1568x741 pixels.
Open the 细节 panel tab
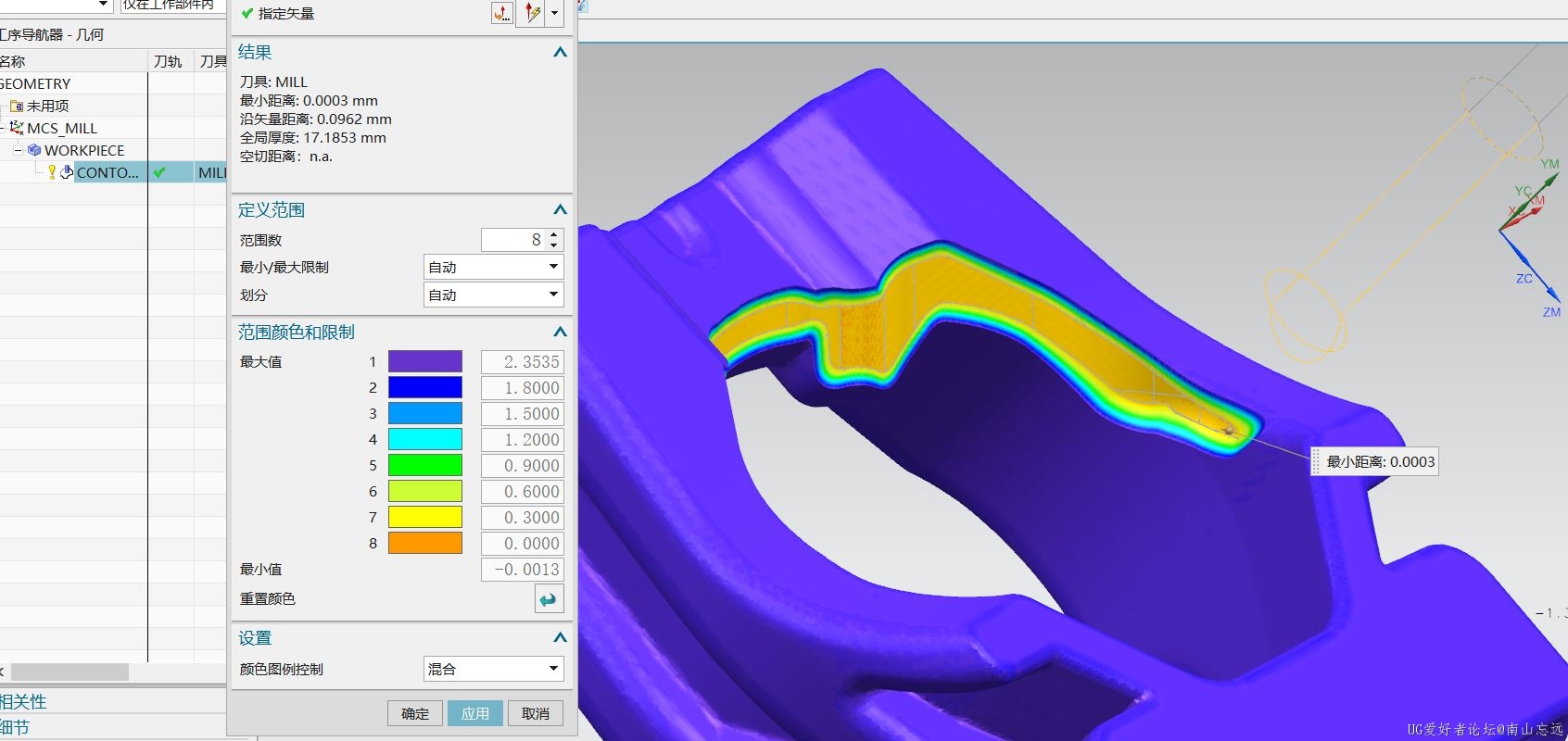click(16, 728)
